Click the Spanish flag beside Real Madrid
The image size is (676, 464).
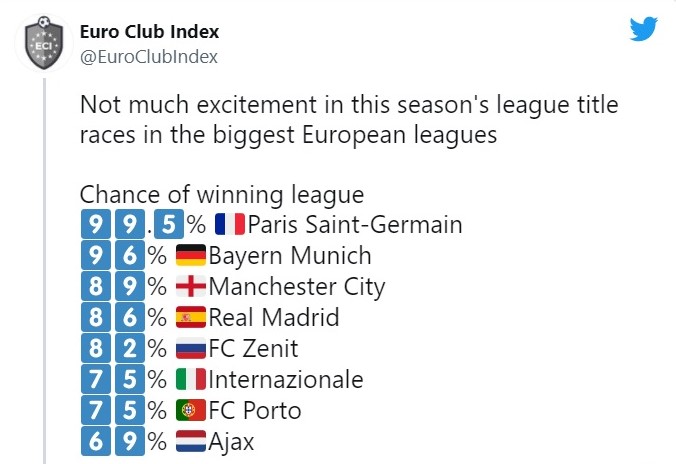(x=191, y=317)
